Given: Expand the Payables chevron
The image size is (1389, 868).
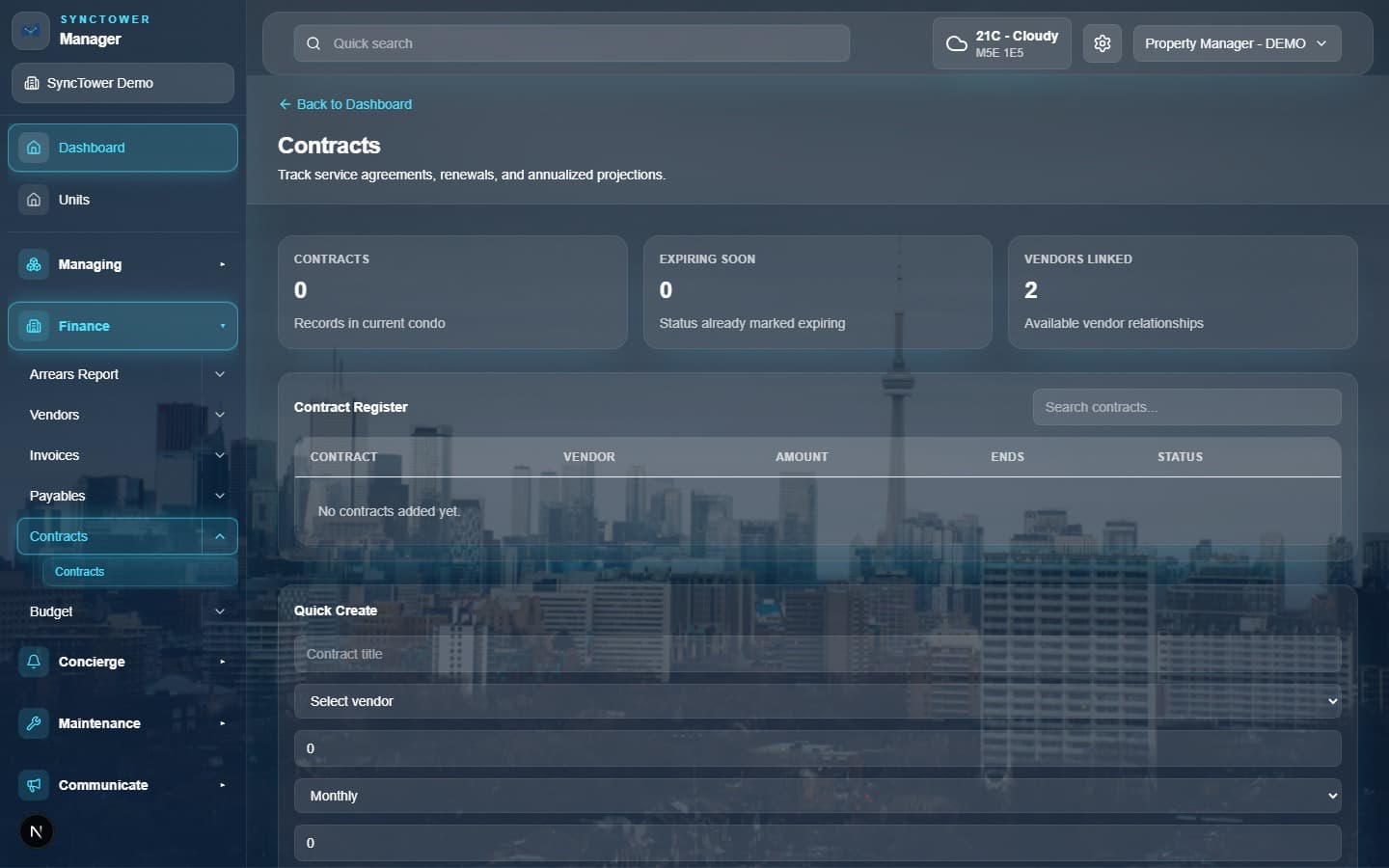Looking at the screenshot, I should click(220, 496).
